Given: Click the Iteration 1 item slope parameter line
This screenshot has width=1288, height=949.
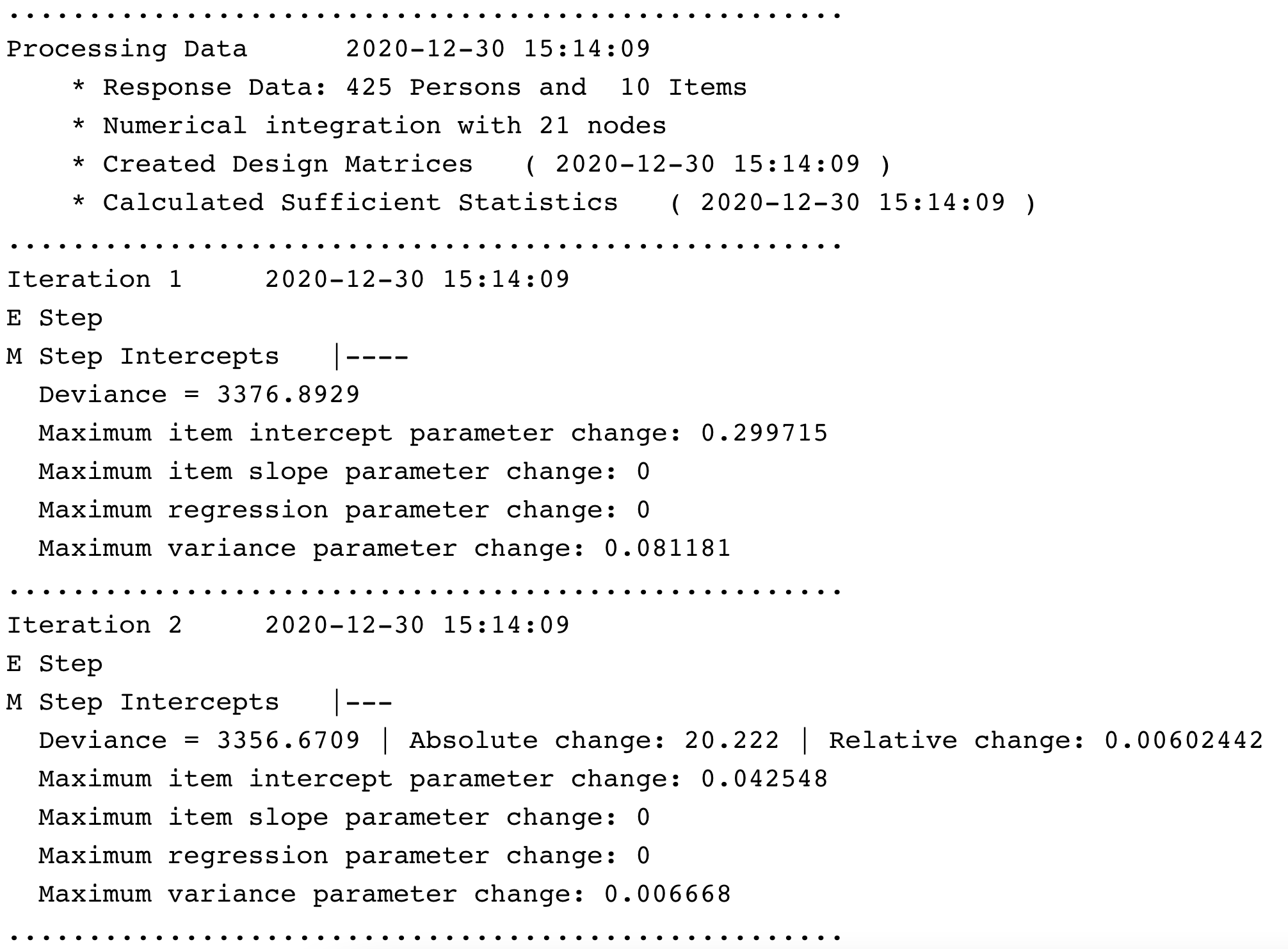Looking at the screenshot, I should pyautogui.click(x=344, y=472).
